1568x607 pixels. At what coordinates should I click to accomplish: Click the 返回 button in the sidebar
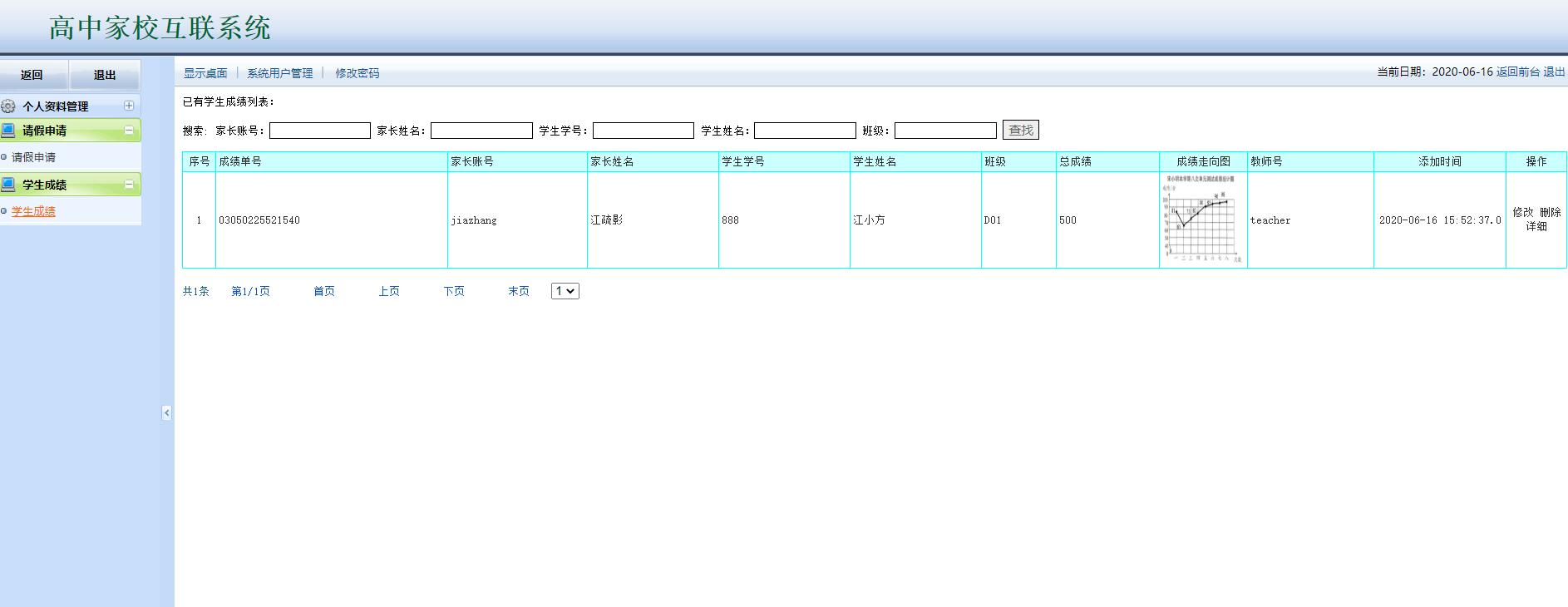pyautogui.click(x=33, y=75)
